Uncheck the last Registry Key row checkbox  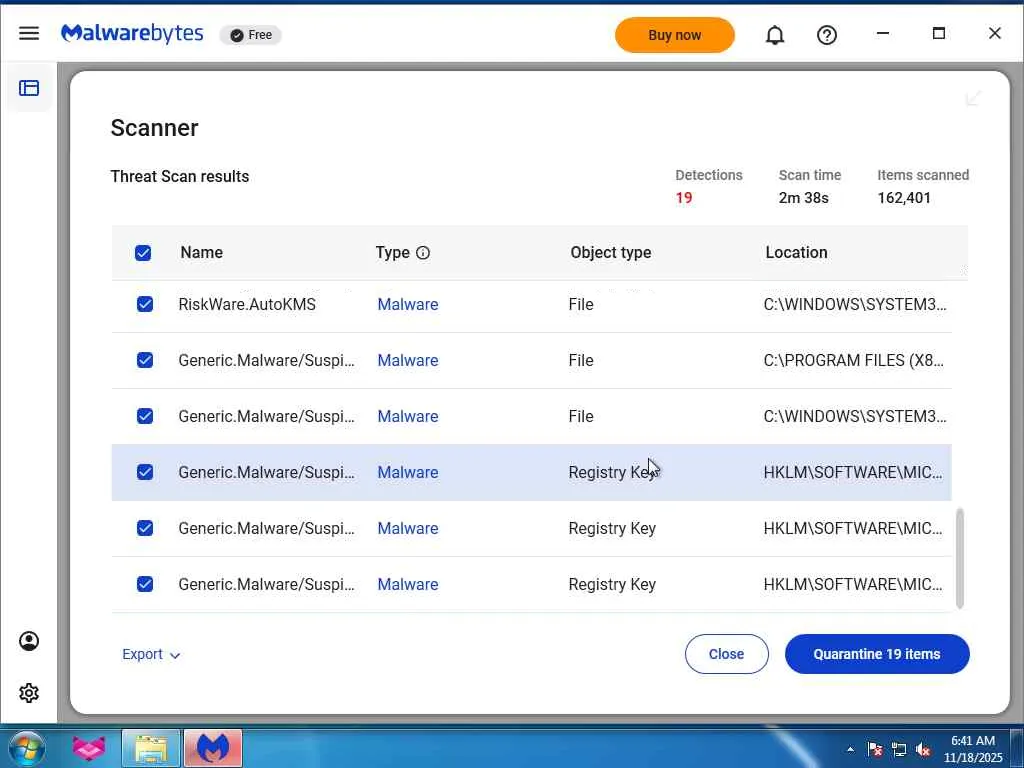click(145, 584)
